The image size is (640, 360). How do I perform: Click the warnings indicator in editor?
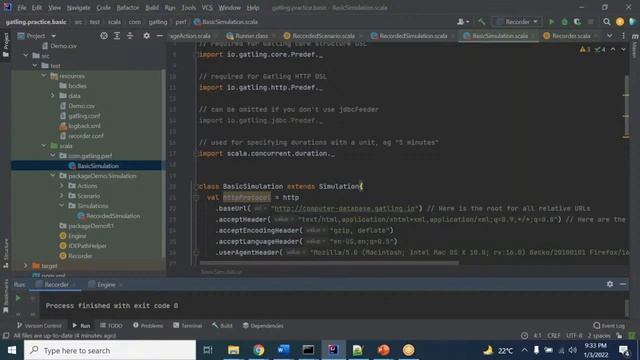pyautogui.click(x=585, y=49)
